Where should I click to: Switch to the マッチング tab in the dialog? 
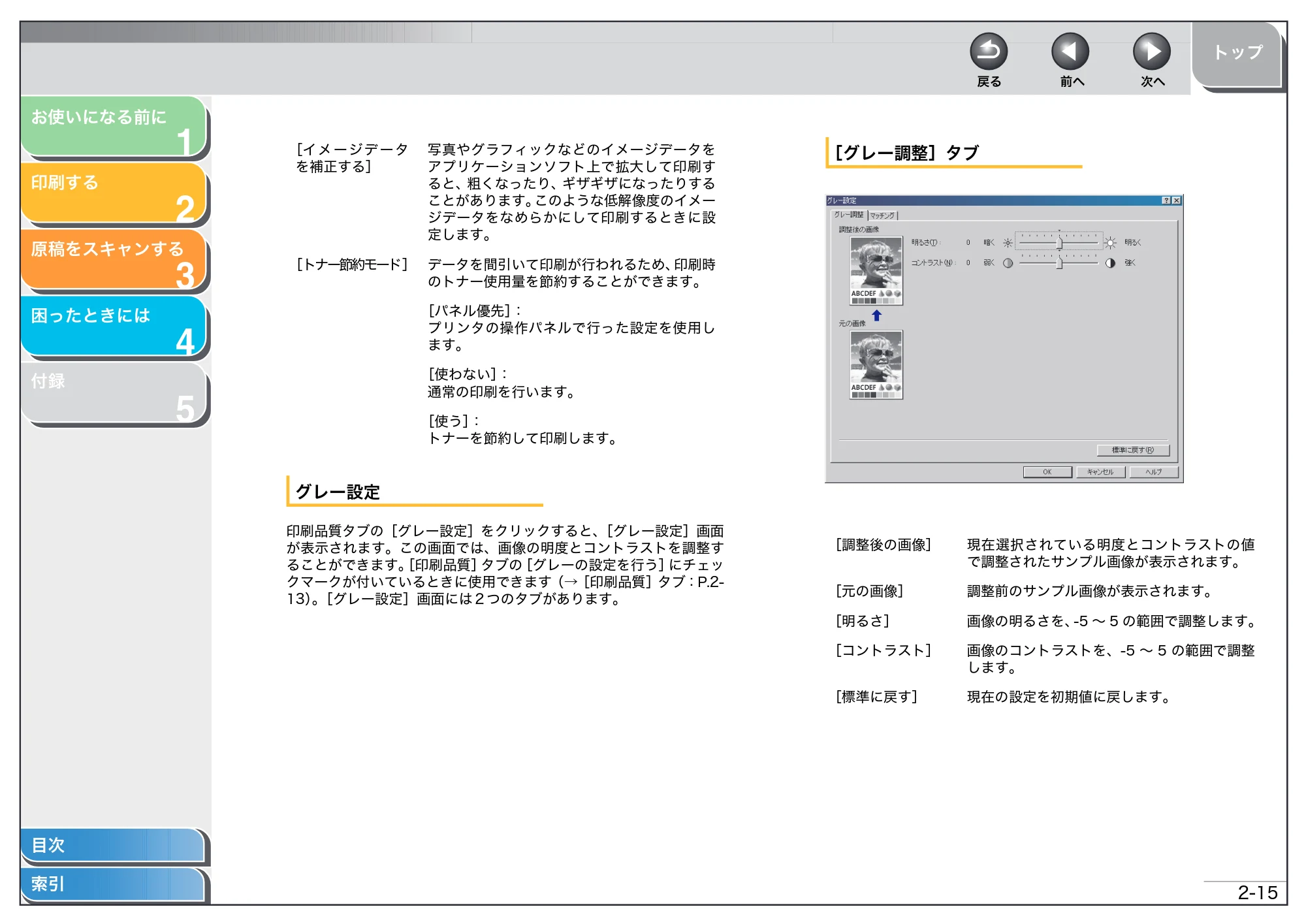pyautogui.click(x=883, y=215)
